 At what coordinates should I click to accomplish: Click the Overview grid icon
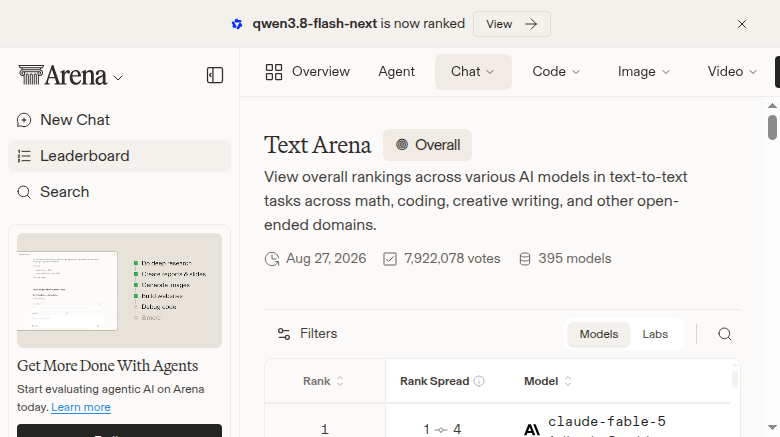tap(274, 72)
